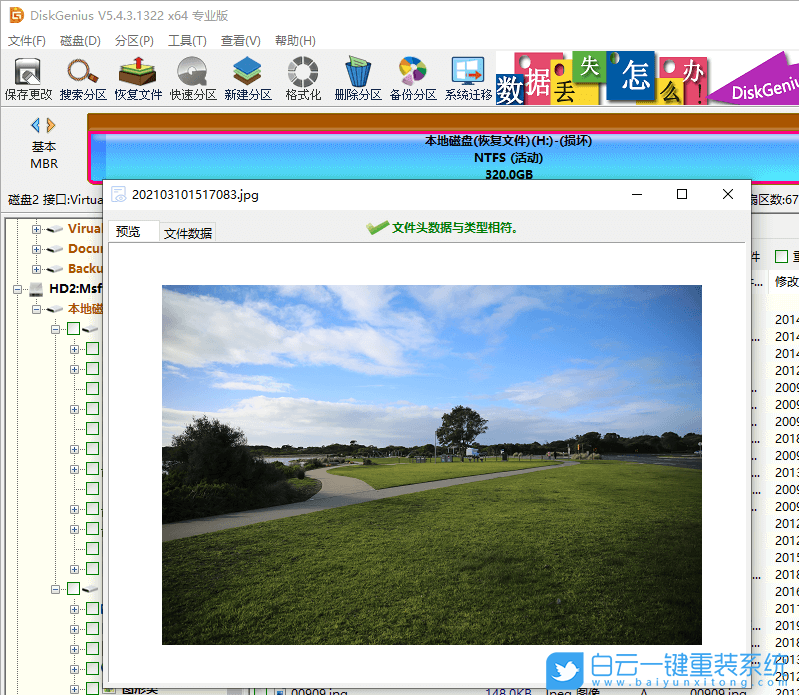Start the 系统迁移 system migration tool

coord(468,79)
